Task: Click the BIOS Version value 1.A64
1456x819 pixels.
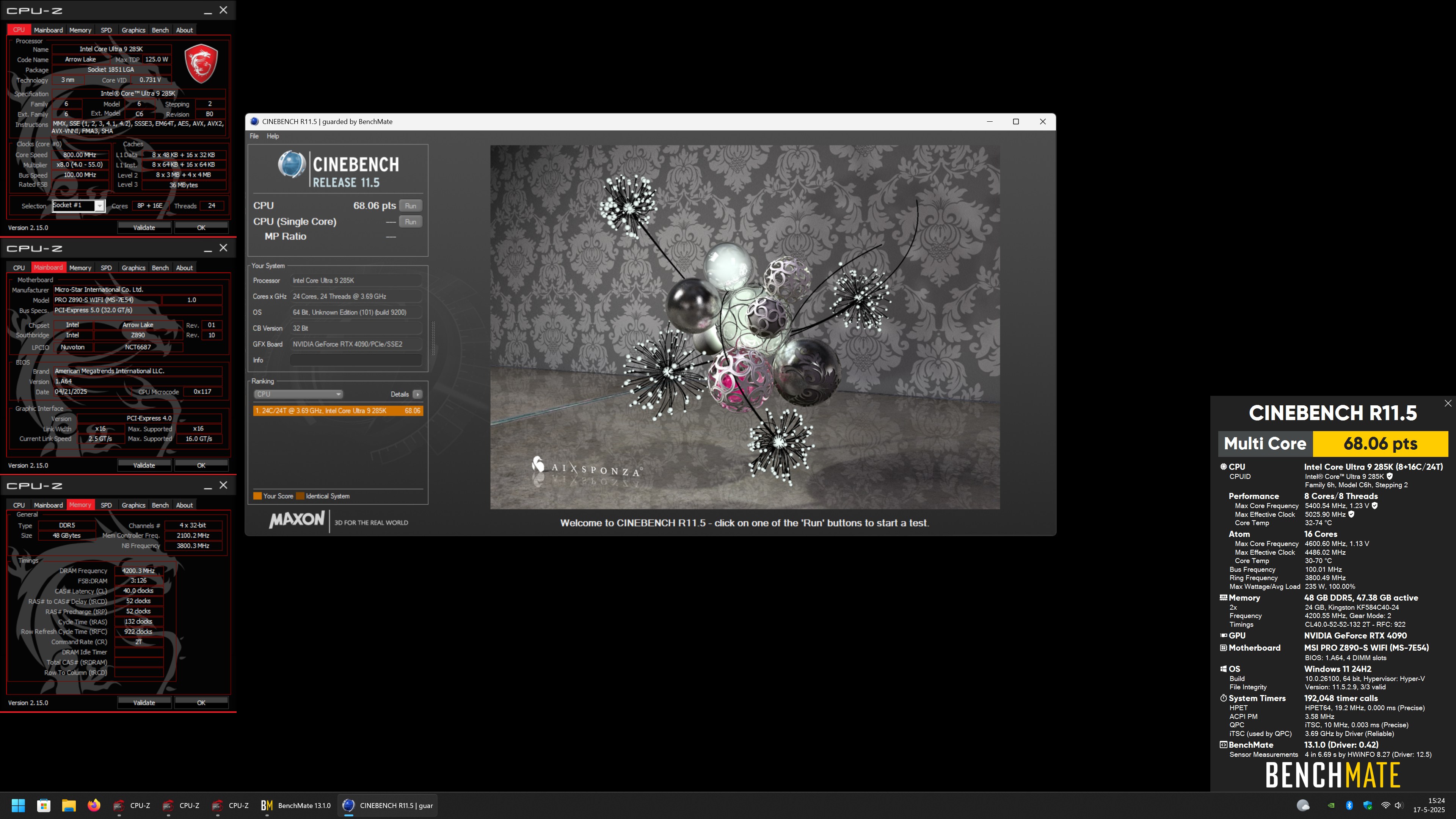Action: point(137,381)
